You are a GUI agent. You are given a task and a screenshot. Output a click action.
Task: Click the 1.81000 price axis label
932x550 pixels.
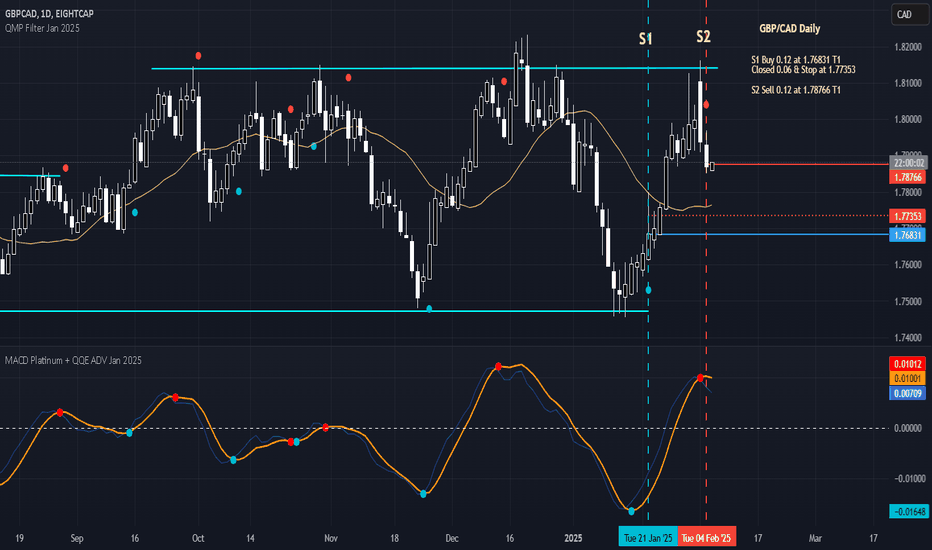(x=908, y=83)
